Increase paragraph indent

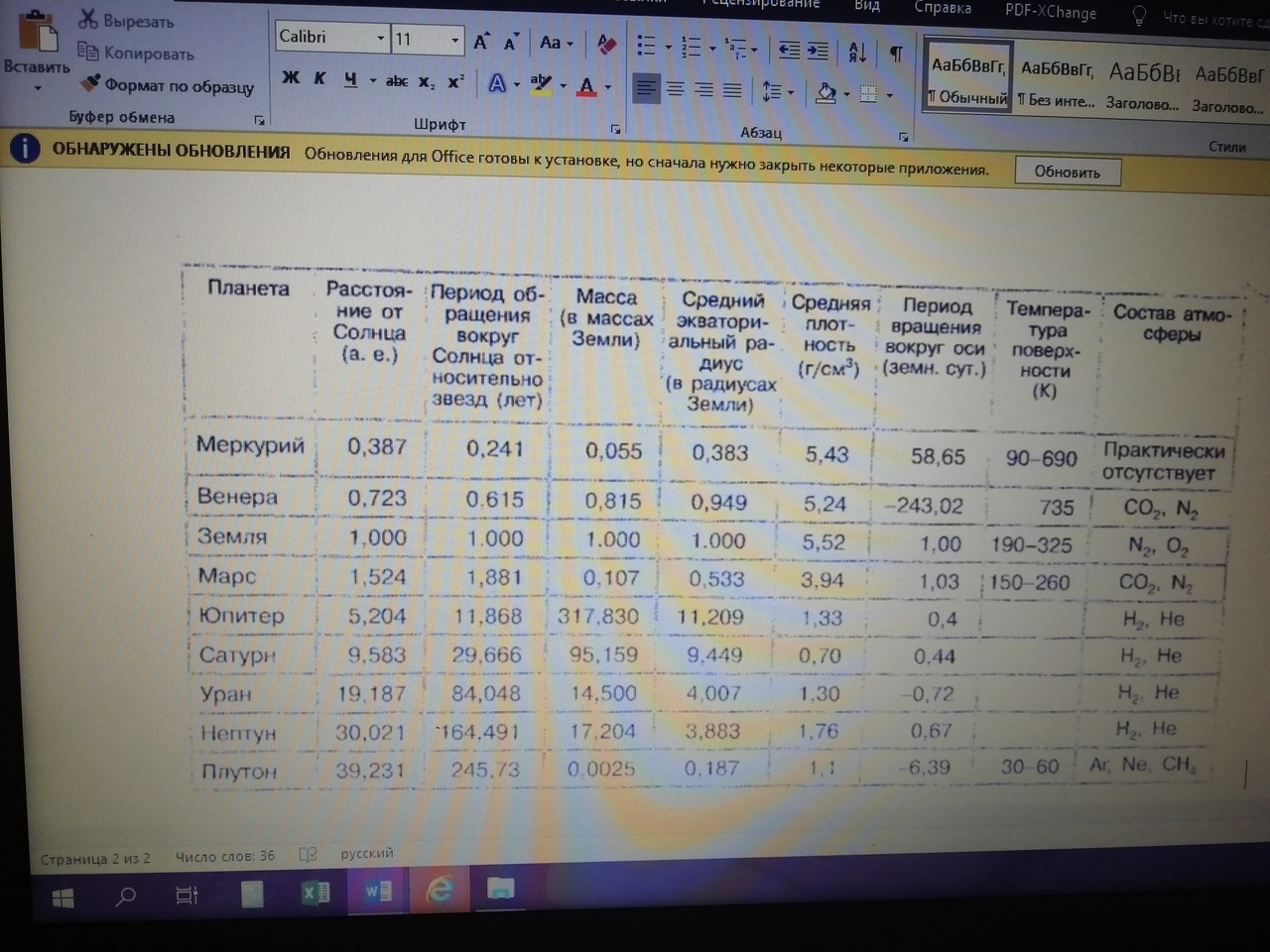[818, 50]
